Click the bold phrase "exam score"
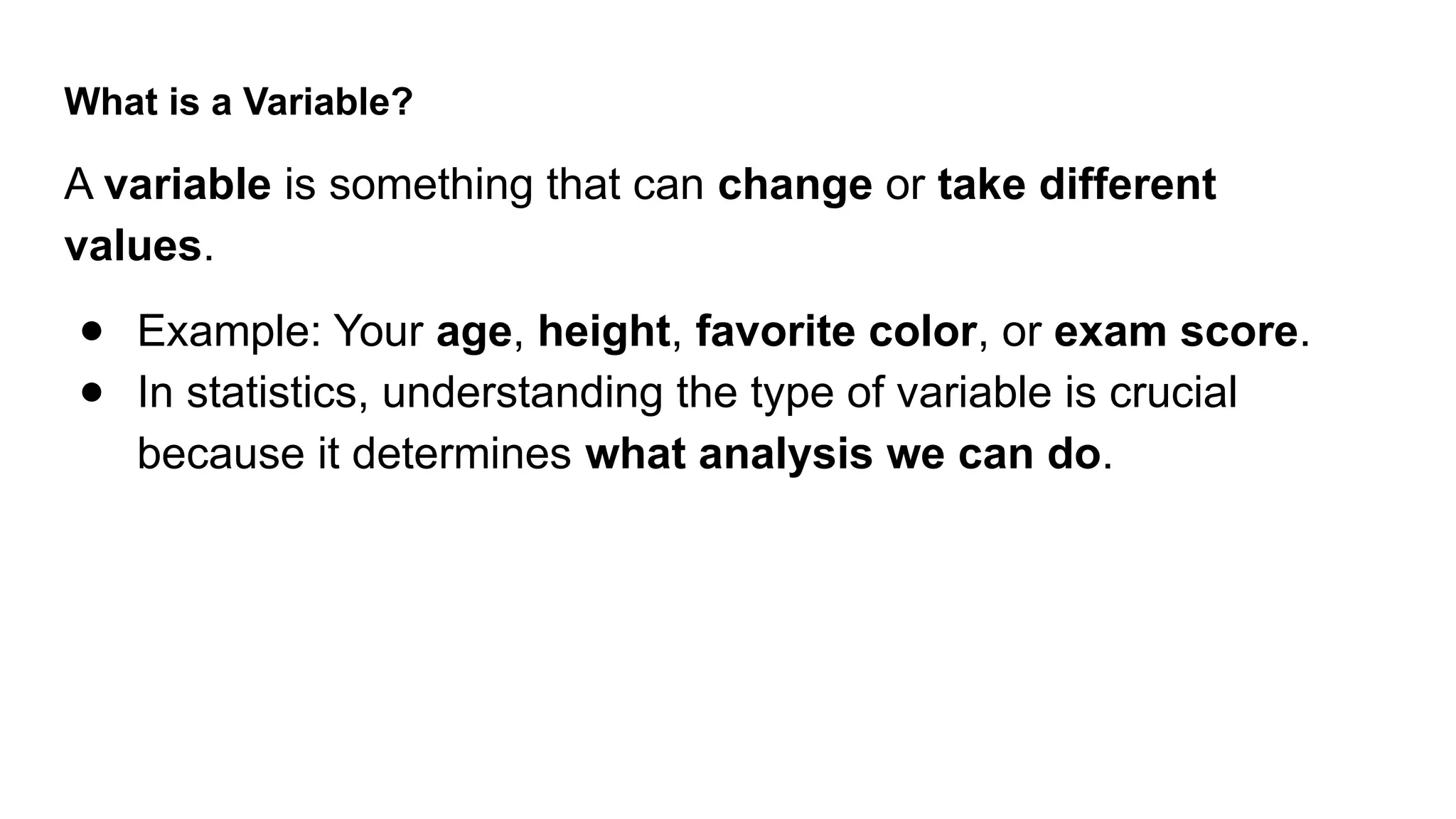 pos(1176,331)
